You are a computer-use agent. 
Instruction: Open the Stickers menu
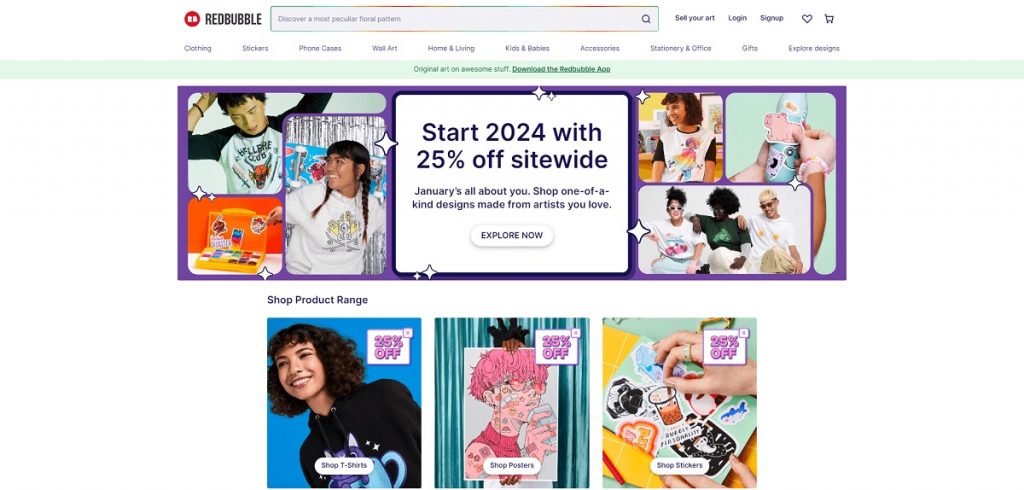coord(255,48)
